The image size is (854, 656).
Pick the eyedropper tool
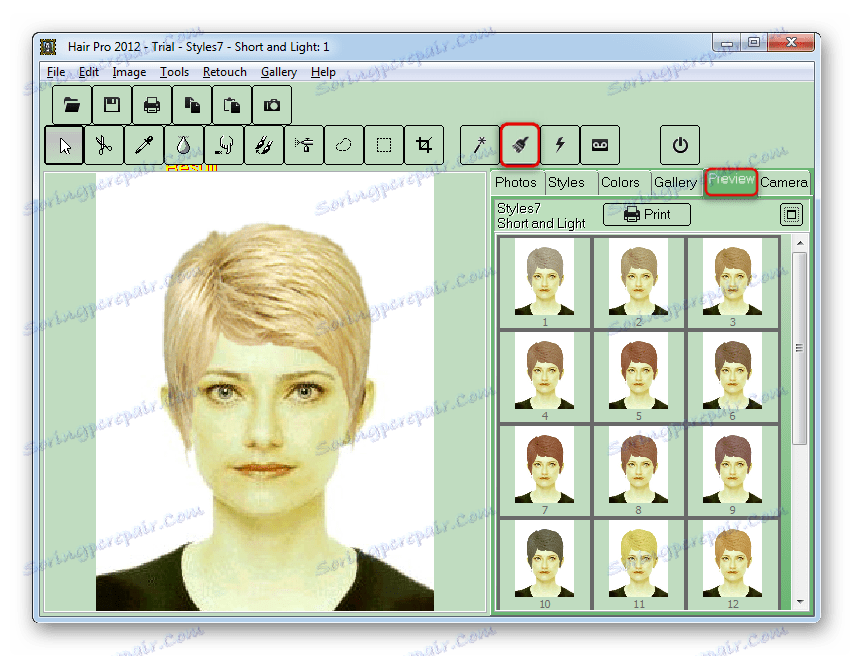click(143, 145)
